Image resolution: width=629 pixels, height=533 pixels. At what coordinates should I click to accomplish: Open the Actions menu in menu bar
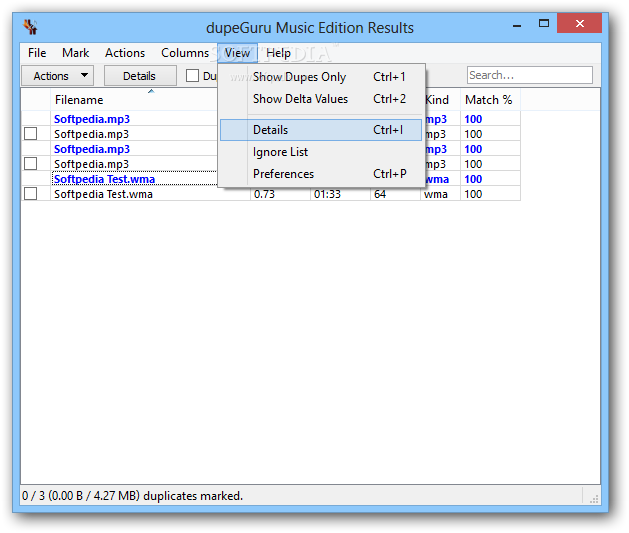(125, 53)
